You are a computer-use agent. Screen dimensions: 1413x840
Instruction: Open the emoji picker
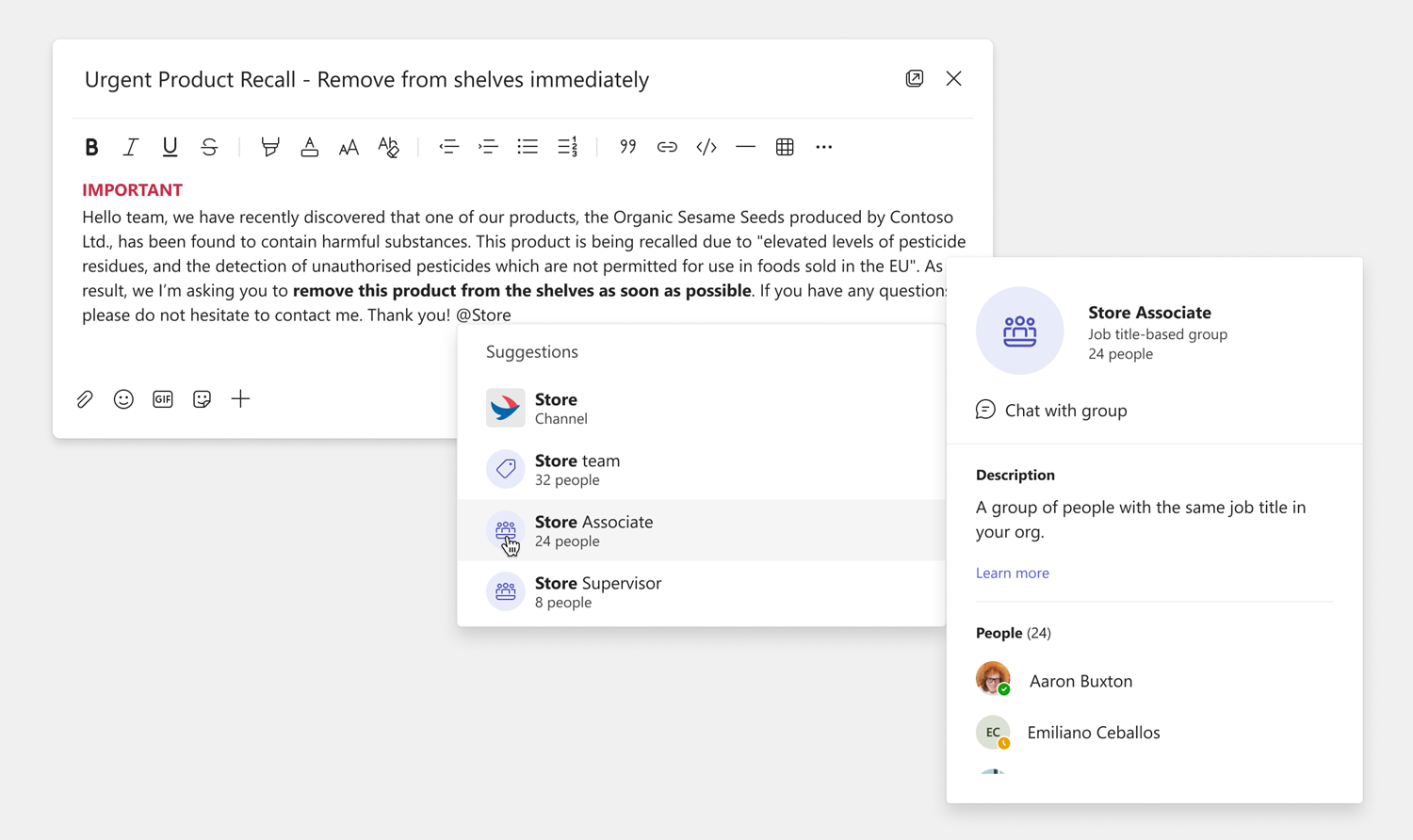123,399
